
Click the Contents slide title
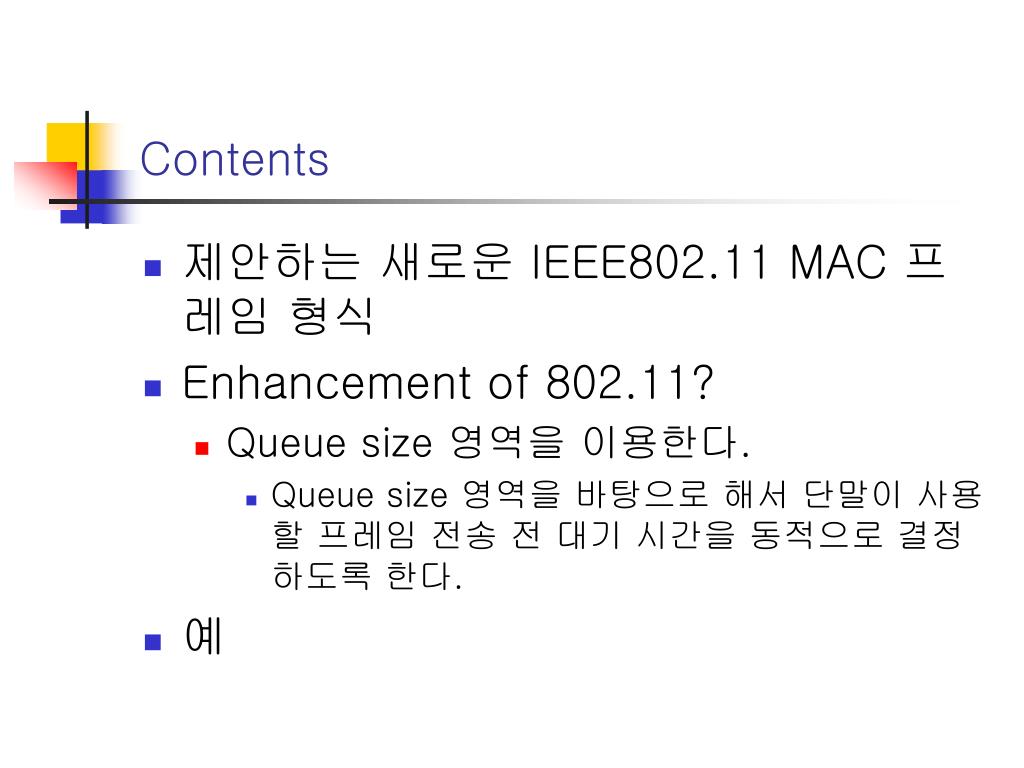pos(234,159)
